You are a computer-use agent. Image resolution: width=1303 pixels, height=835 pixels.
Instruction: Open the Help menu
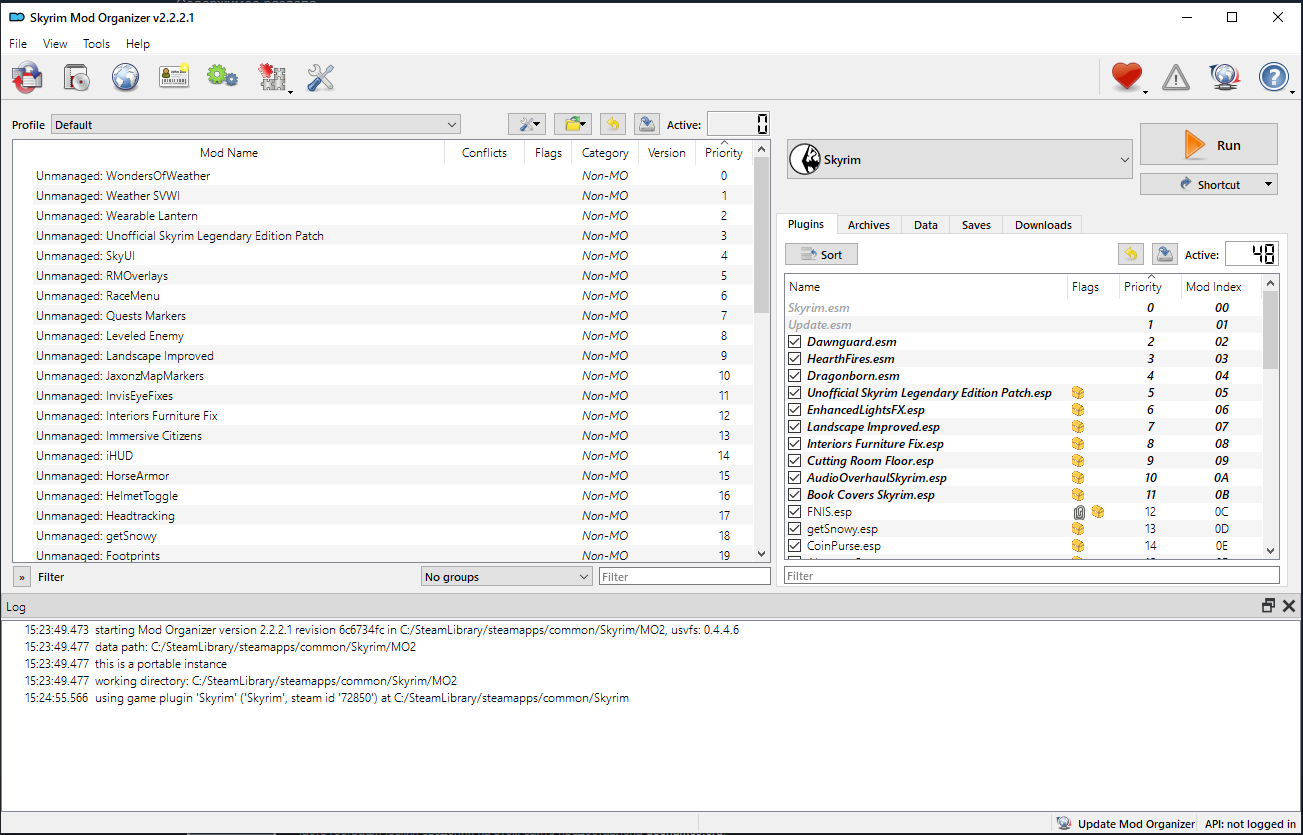tap(138, 44)
